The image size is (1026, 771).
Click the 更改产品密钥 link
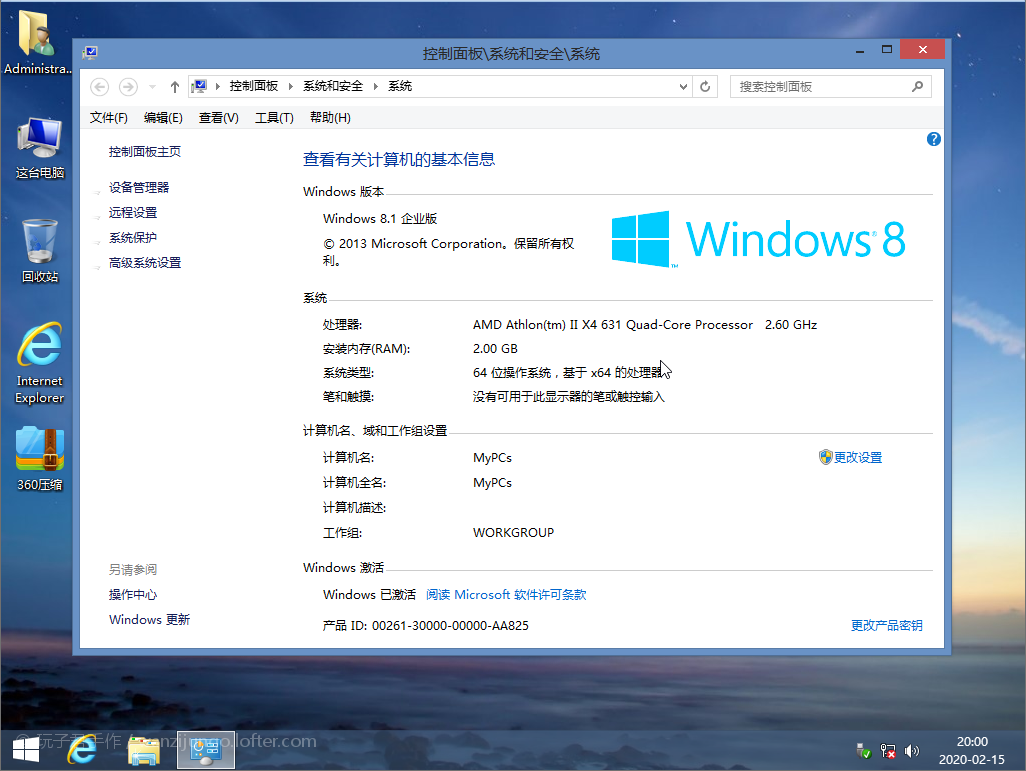pos(886,626)
